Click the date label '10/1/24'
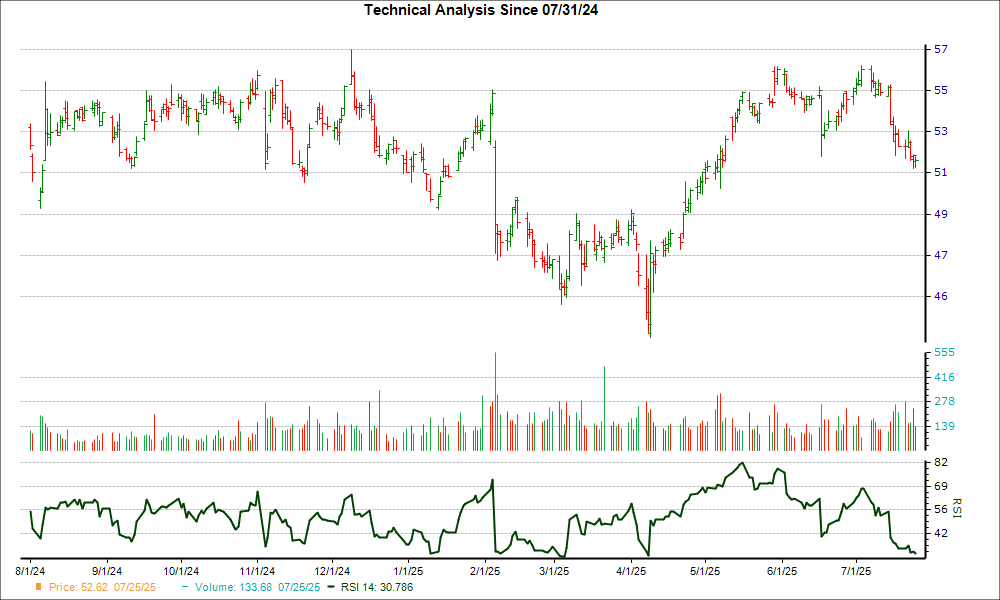Image resolution: width=1000 pixels, height=600 pixels. click(181, 571)
